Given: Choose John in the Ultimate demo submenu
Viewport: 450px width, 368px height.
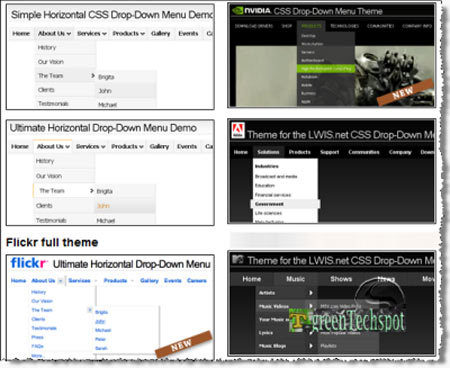Looking at the screenshot, I should pyautogui.click(x=103, y=206).
